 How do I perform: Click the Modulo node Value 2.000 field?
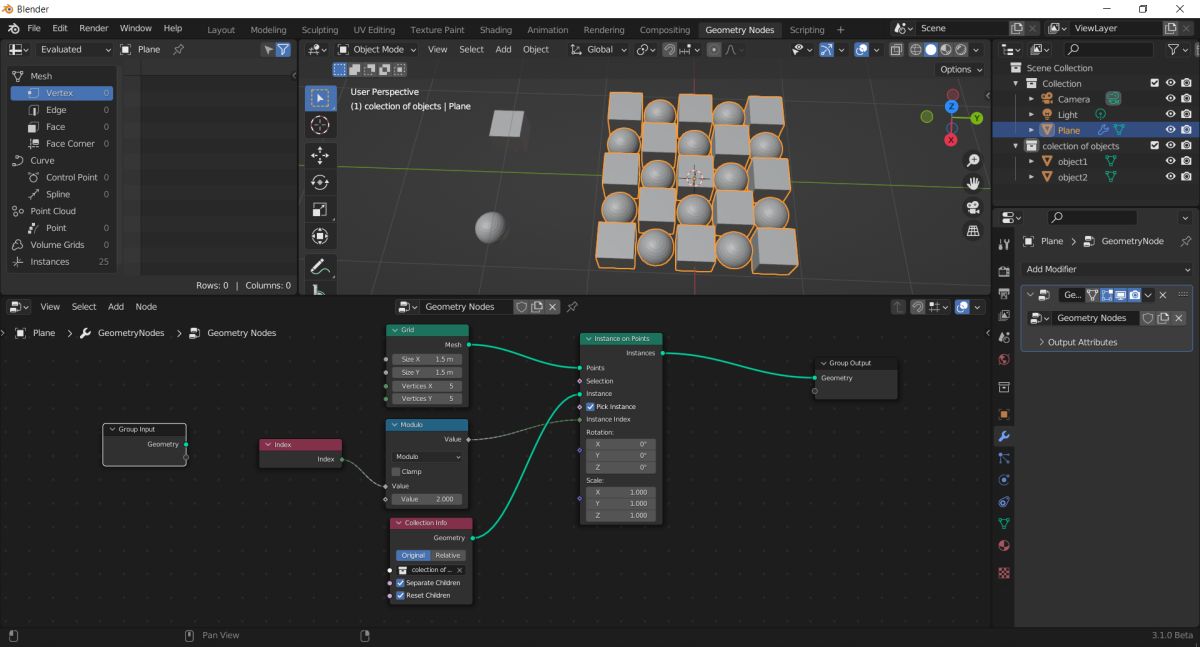pos(427,499)
